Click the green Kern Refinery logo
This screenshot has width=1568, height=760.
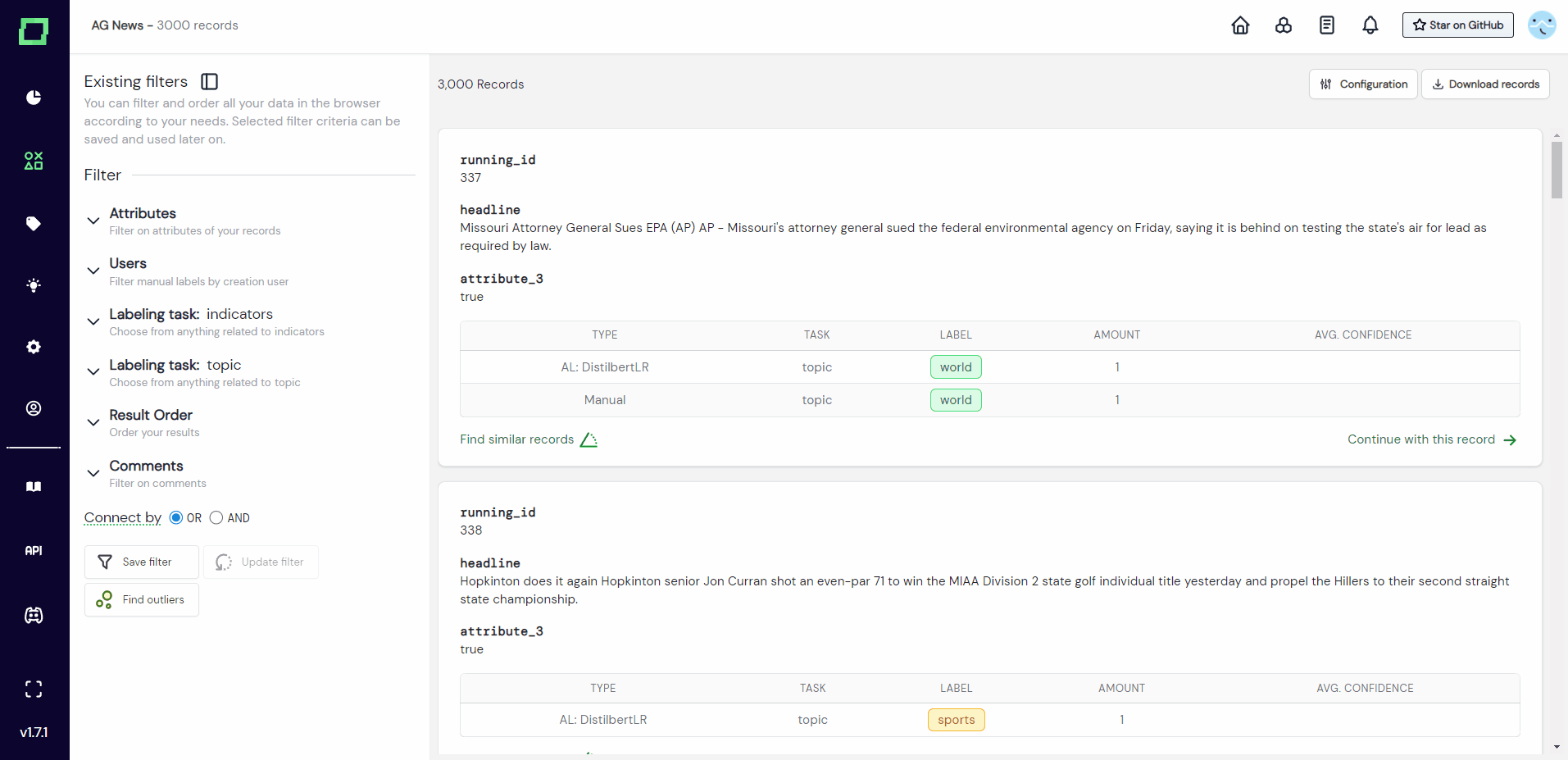pyautogui.click(x=34, y=31)
